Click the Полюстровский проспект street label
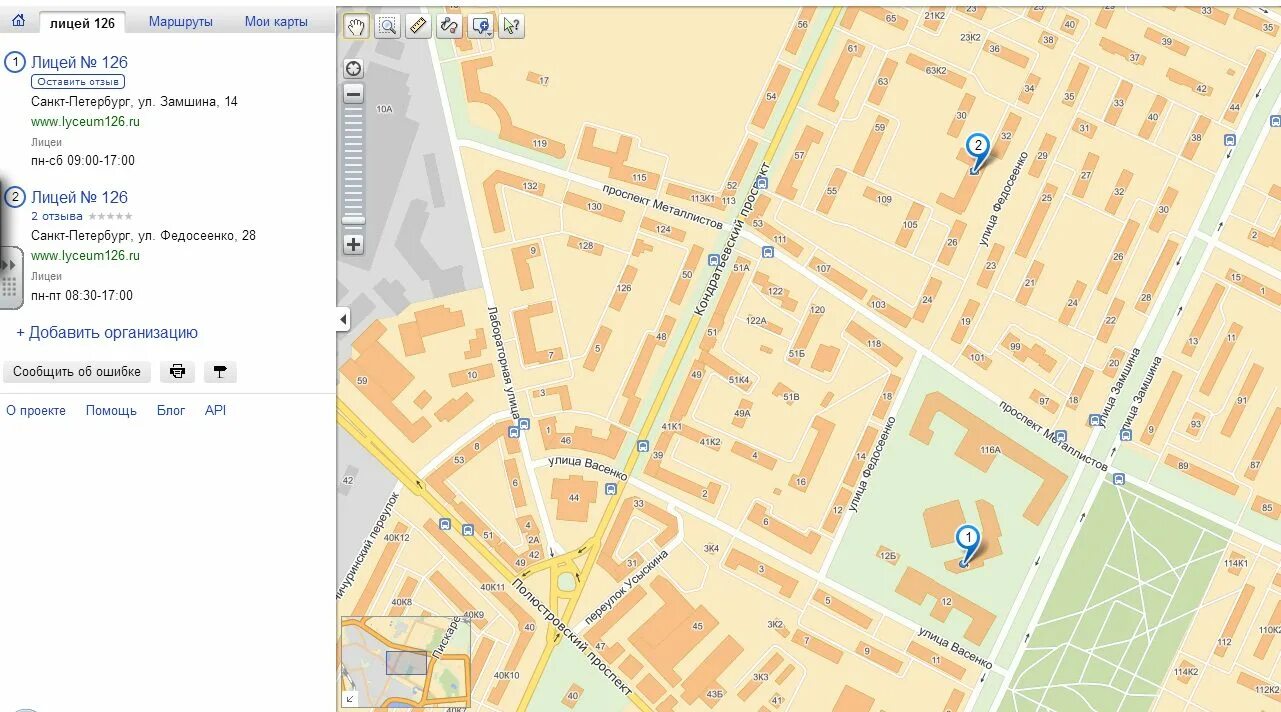The image size is (1281, 712). coord(572,637)
